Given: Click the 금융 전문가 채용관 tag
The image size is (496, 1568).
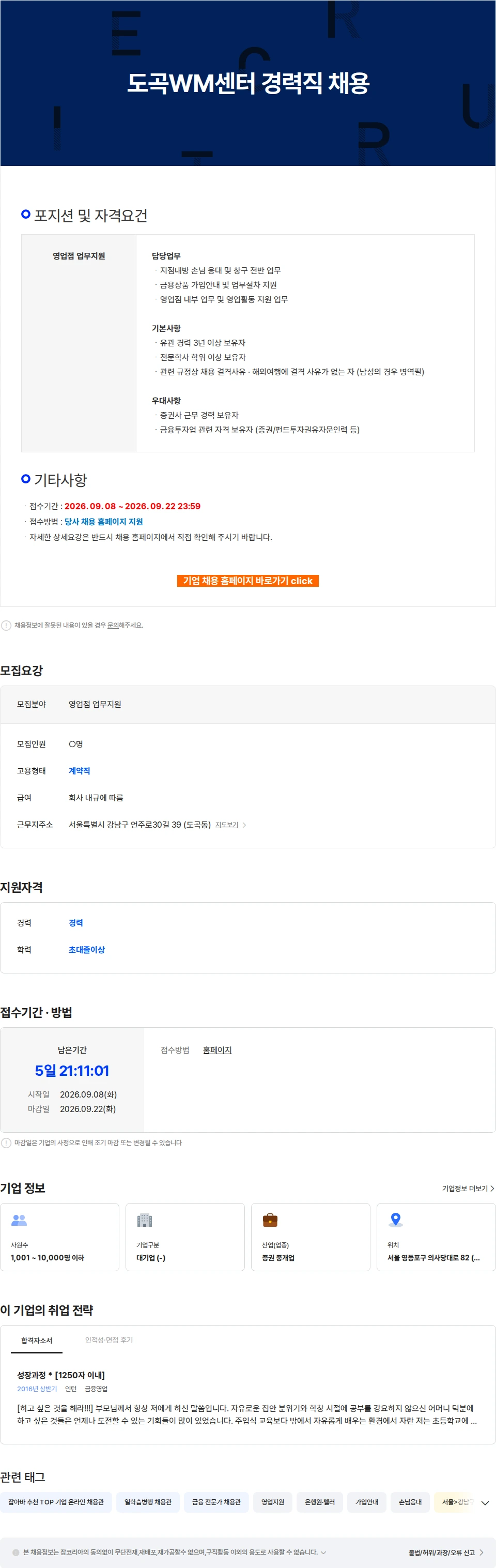Looking at the screenshot, I should coord(216,1502).
